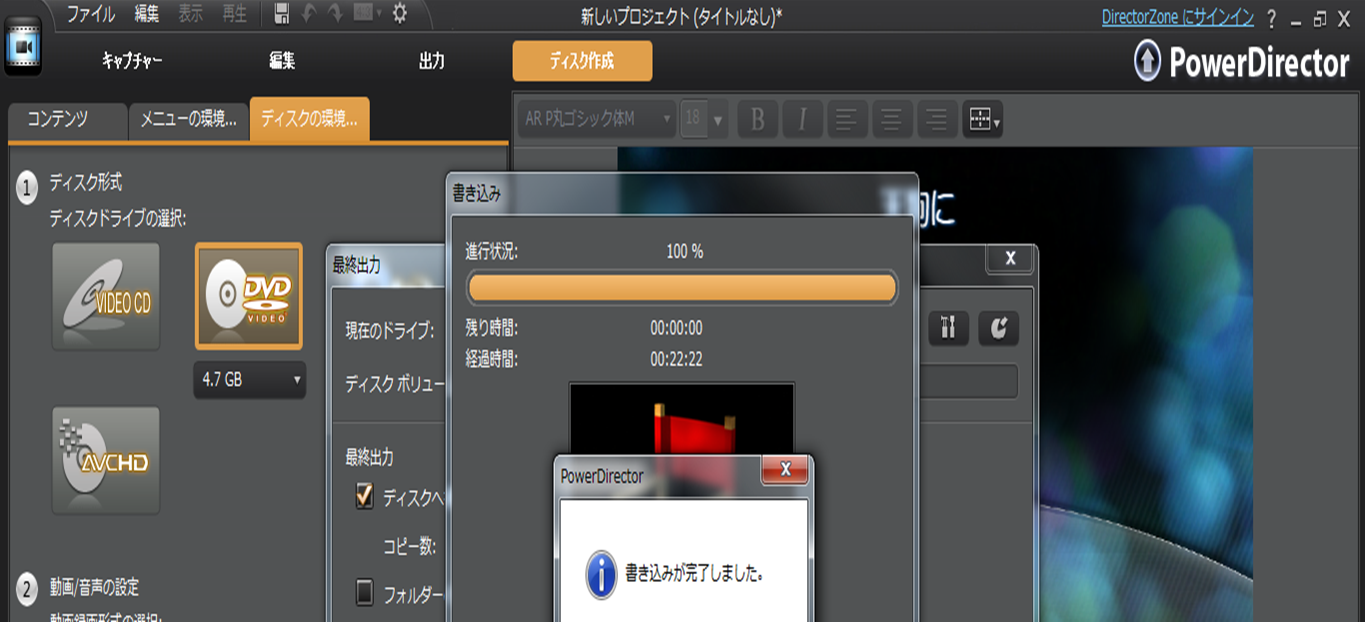Open the font size 18 dropdown
Screen dimensions: 1365x622
pyautogui.click(x=704, y=120)
